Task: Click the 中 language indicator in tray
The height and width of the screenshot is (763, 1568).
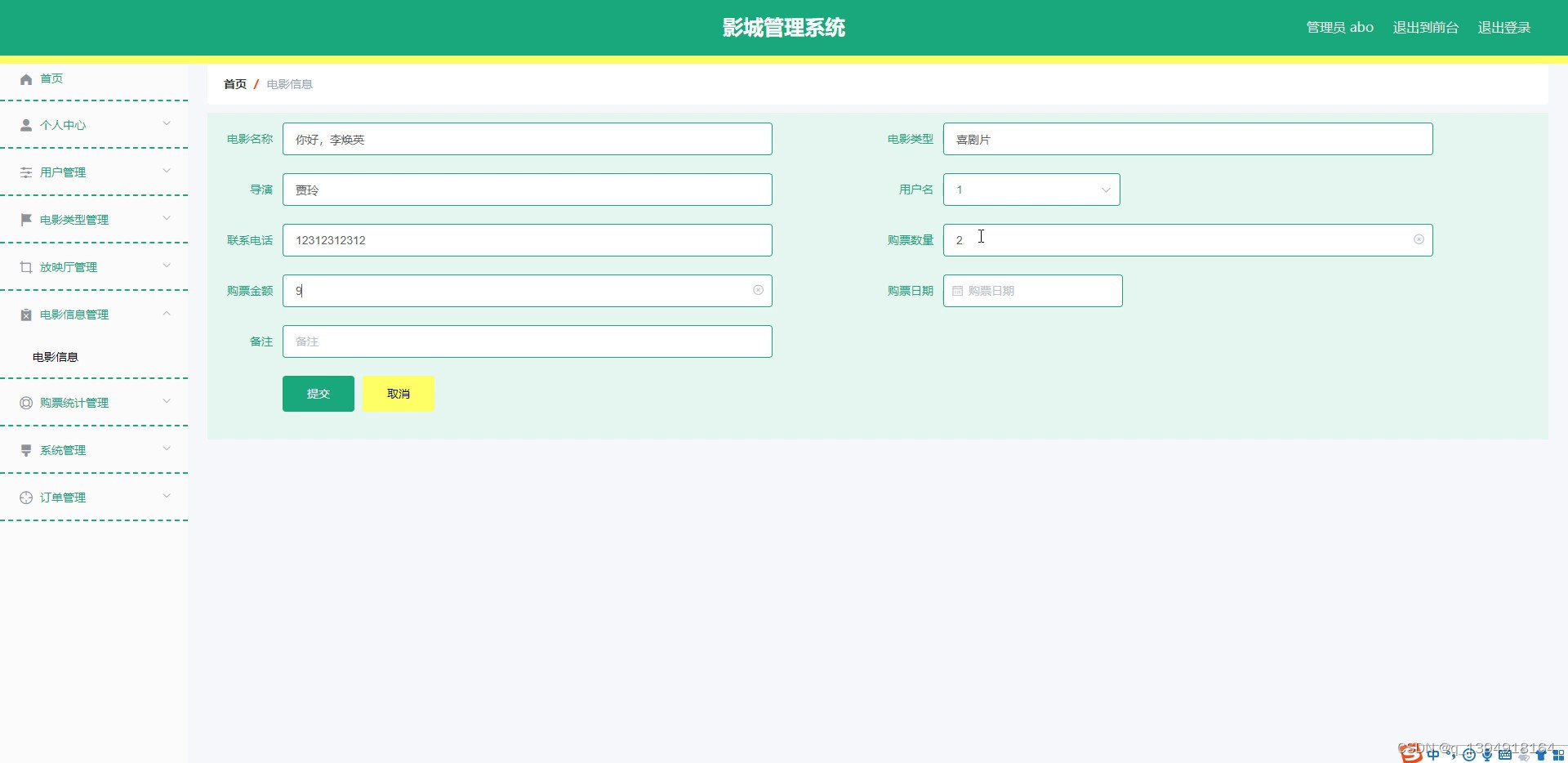Action: [1433, 755]
